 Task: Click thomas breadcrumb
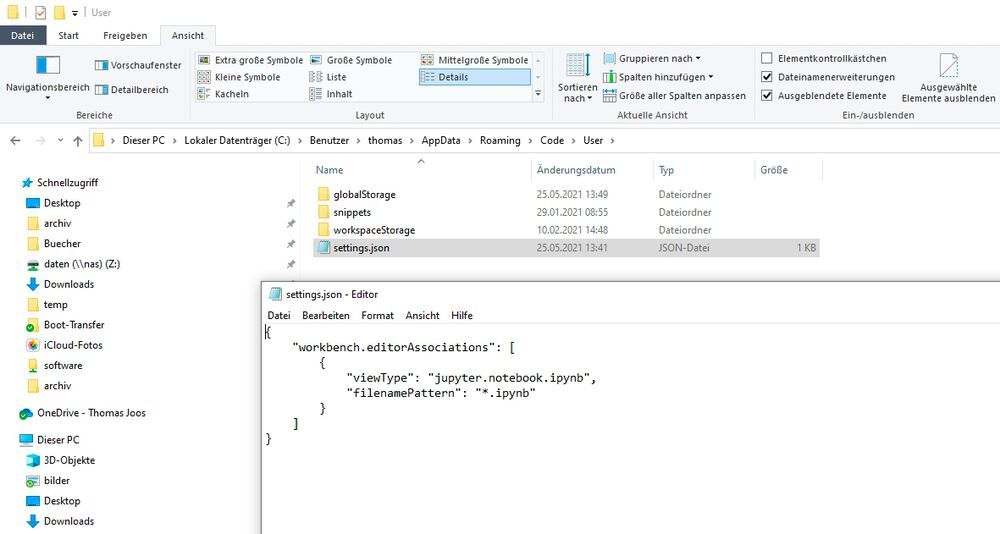385,140
